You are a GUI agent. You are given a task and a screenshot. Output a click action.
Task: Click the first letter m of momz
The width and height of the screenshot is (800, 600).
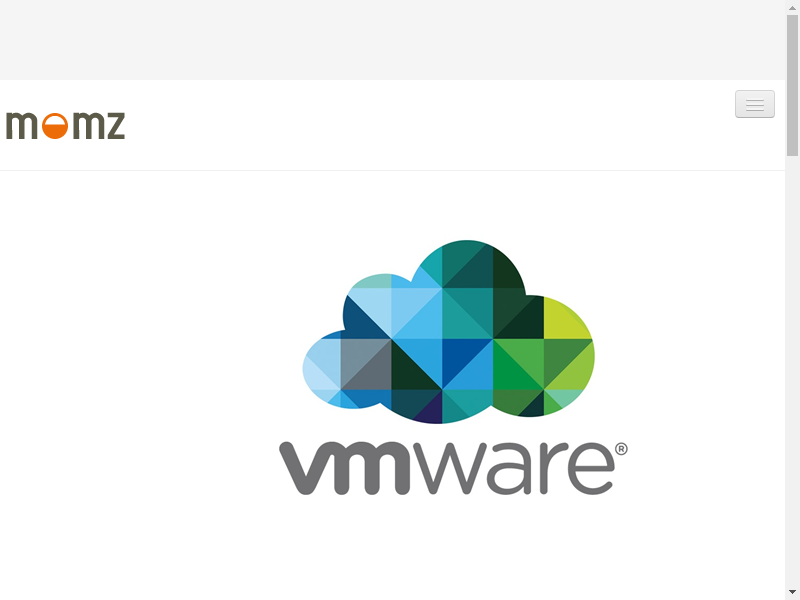21,126
